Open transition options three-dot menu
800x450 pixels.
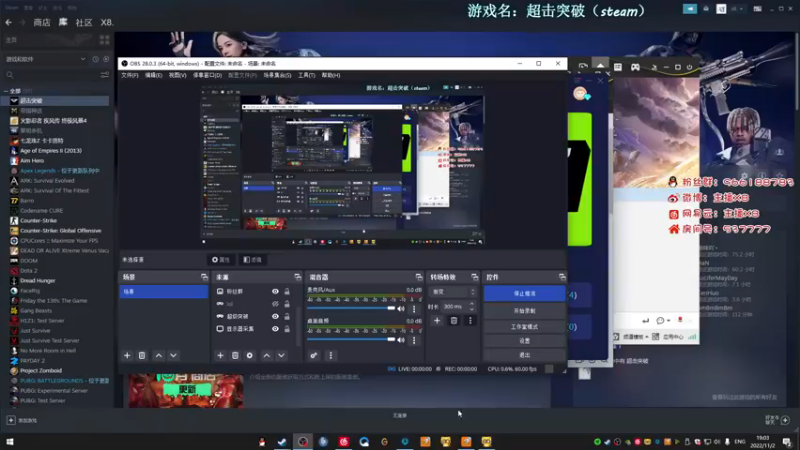coord(470,320)
